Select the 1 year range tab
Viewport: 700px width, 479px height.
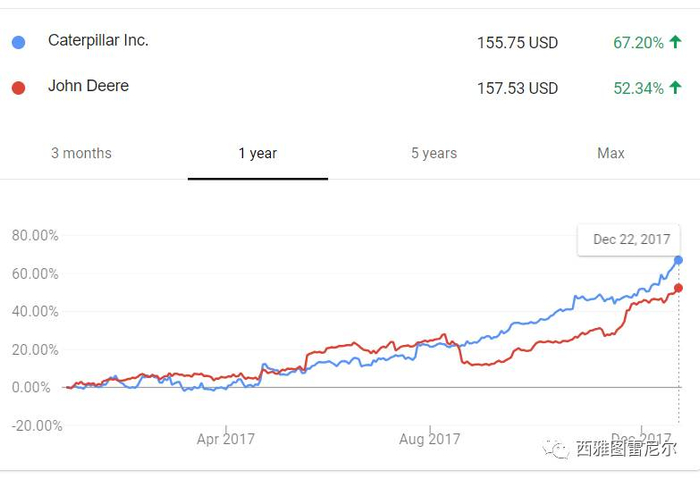257,153
